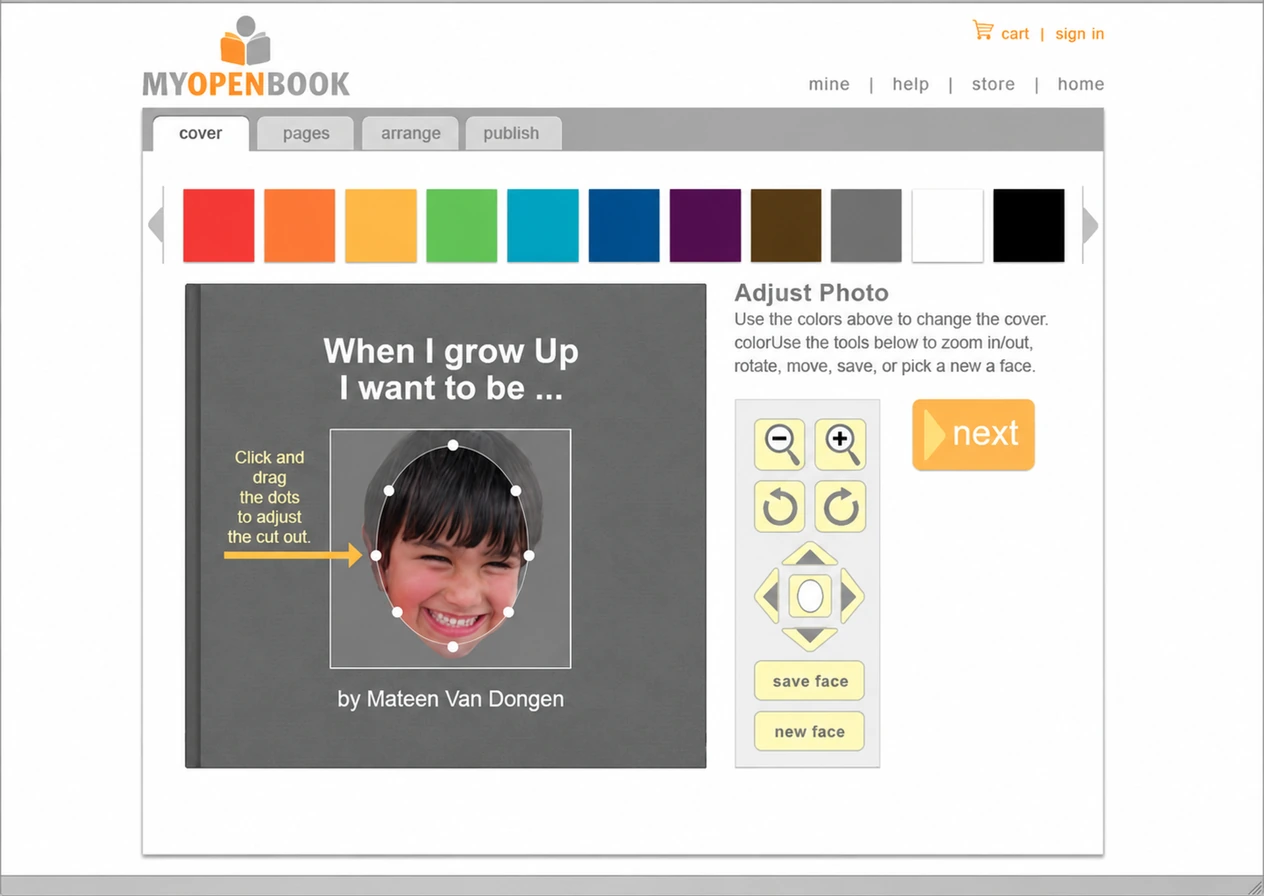Click the MyOpenBook logo
This screenshot has width=1264, height=896.
coord(246,57)
